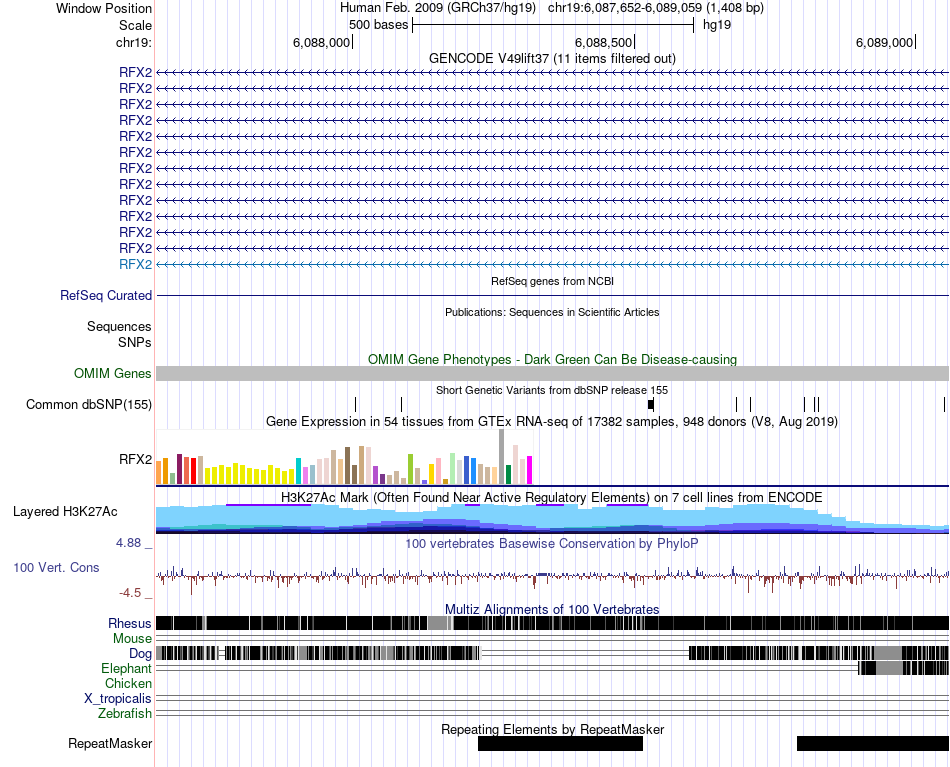Click the X_tropicalis alignment label
This screenshot has height=767, width=950.
click(x=118, y=699)
